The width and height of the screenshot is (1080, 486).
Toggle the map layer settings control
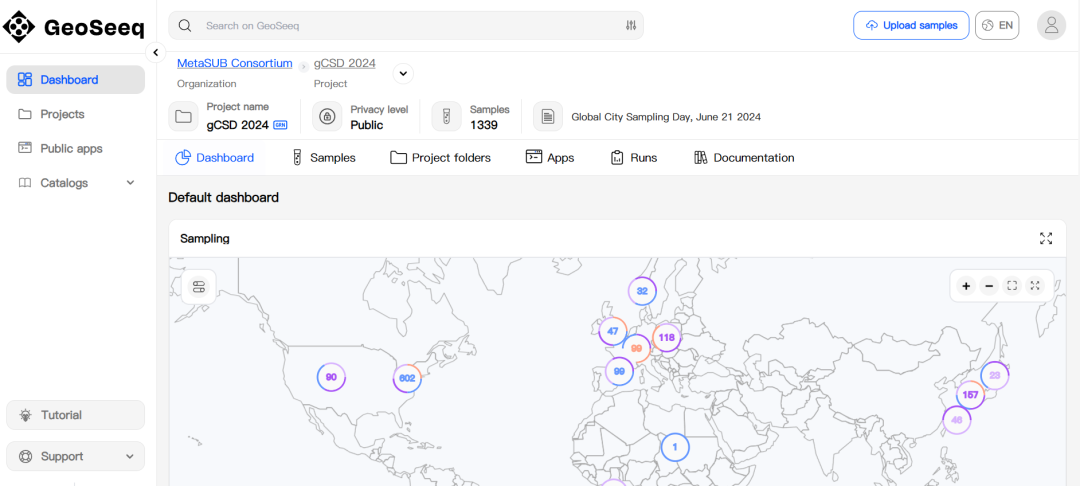pos(199,288)
